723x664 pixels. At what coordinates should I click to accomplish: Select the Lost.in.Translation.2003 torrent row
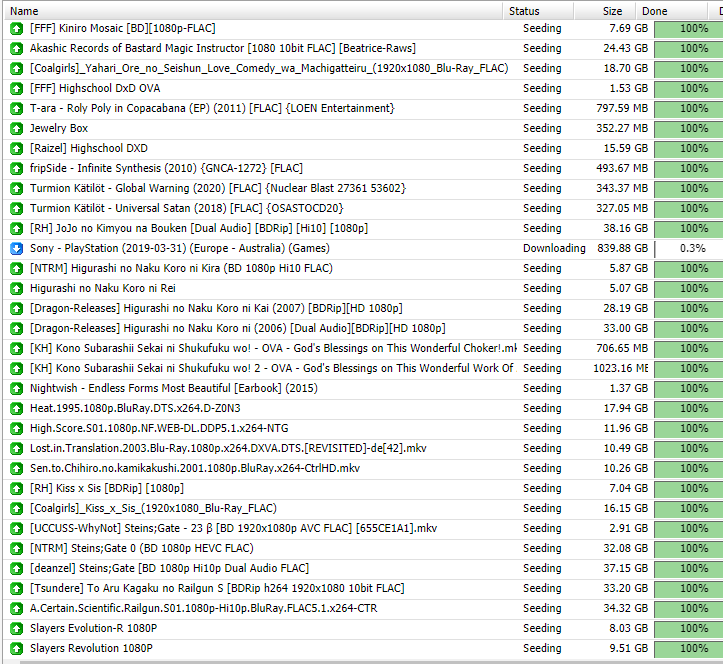point(228,448)
